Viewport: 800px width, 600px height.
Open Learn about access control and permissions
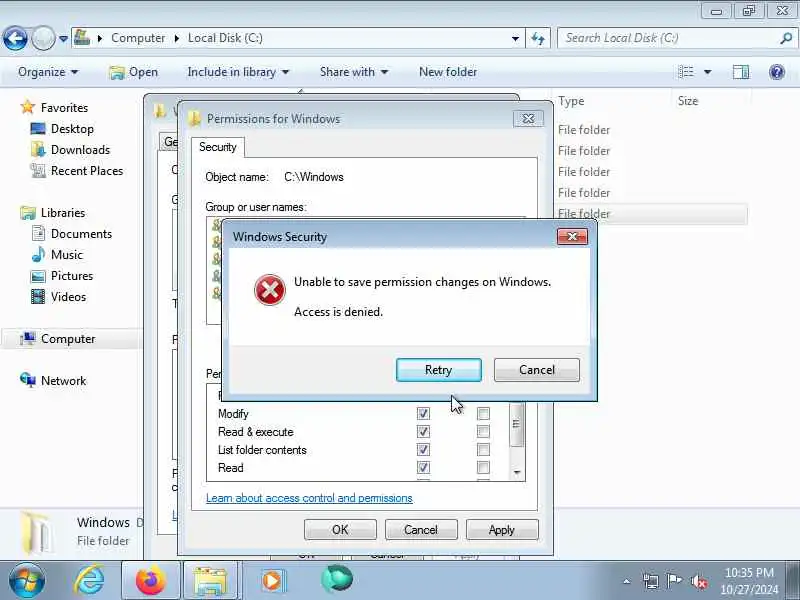[x=309, y=498]
